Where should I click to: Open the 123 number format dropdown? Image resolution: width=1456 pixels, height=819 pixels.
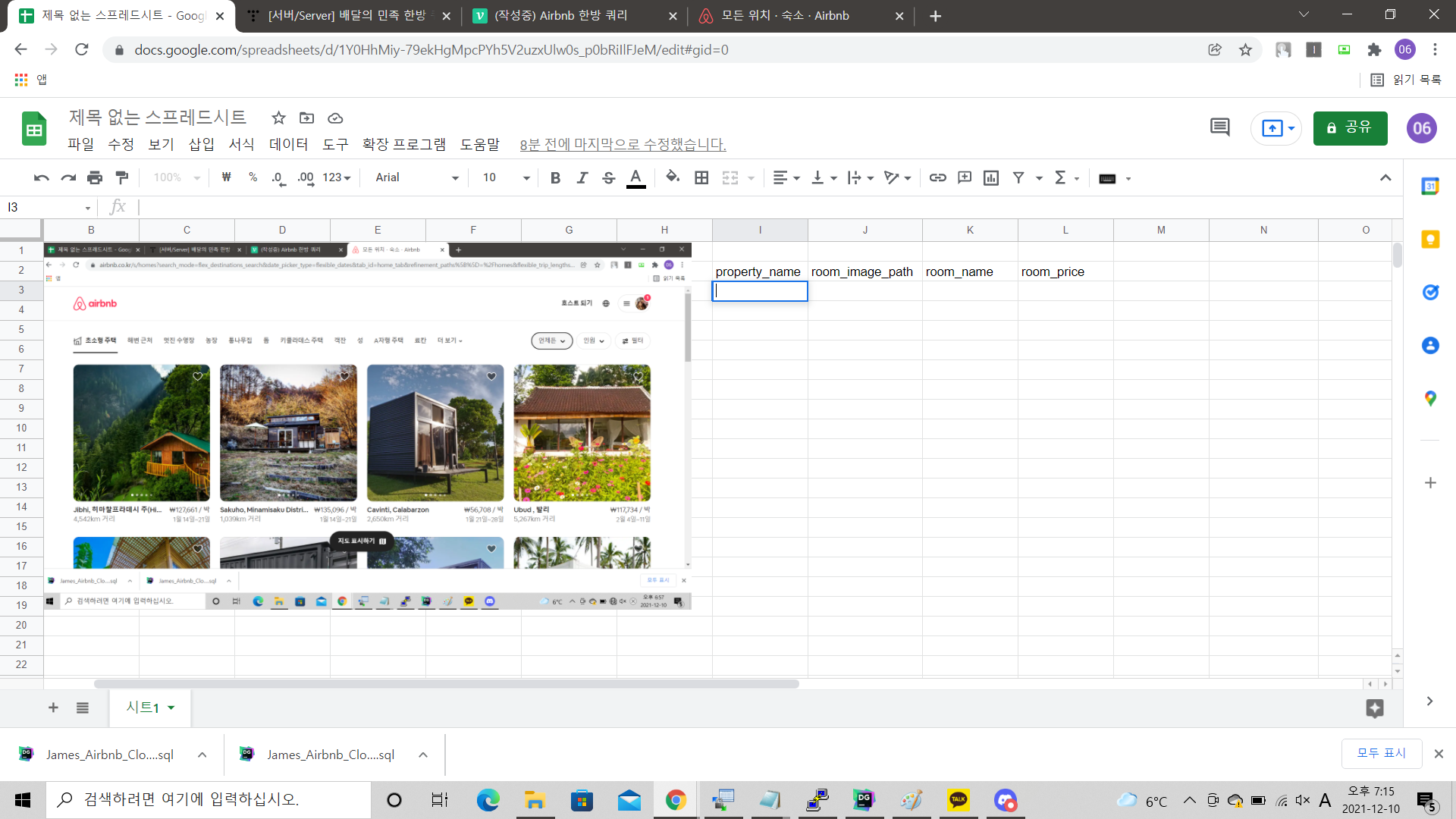point(337,177)
